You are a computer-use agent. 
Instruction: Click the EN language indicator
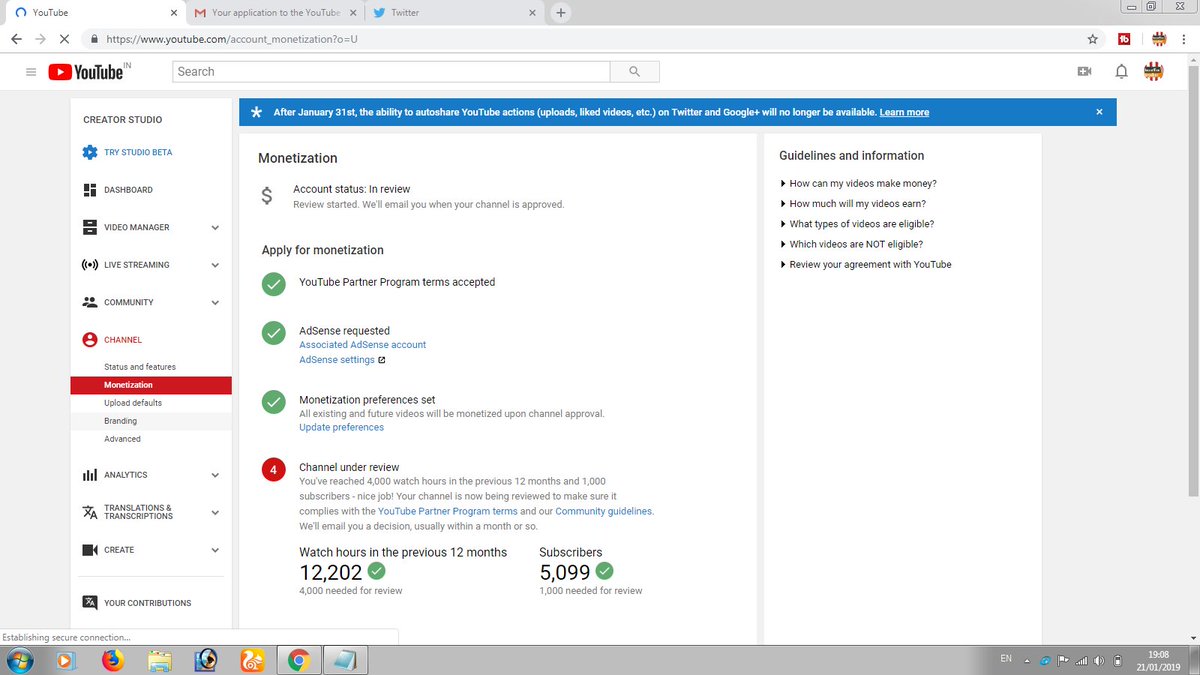point(1006,659)
